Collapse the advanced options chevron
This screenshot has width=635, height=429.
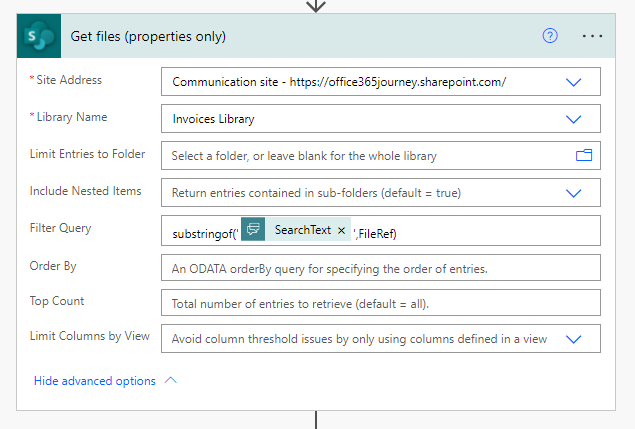[171, 380]
